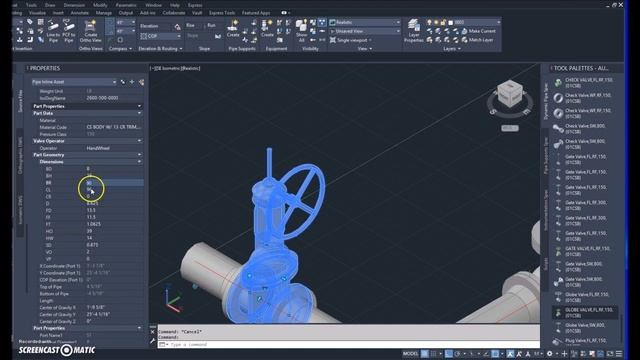Viewport: 640px width, 360px height.
Task: Click the slope toggle icon next to Slope field
Action: pos(218,36)
